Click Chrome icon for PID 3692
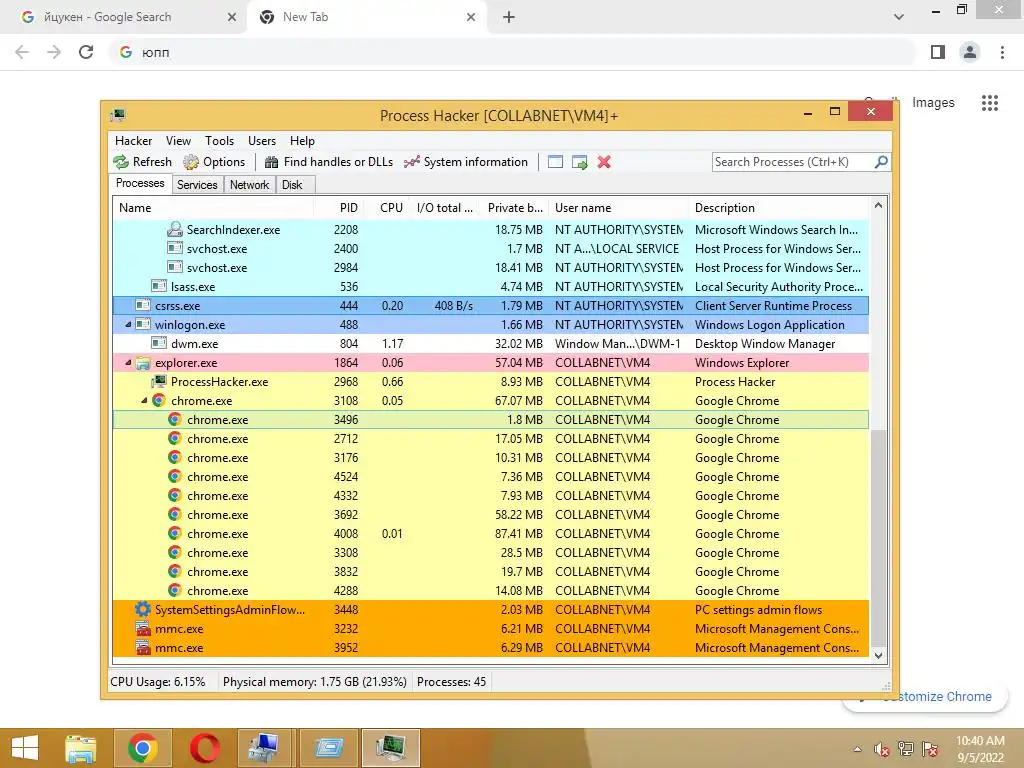The width and height of the screenshot is (1024, 768). tap(174, 514)
